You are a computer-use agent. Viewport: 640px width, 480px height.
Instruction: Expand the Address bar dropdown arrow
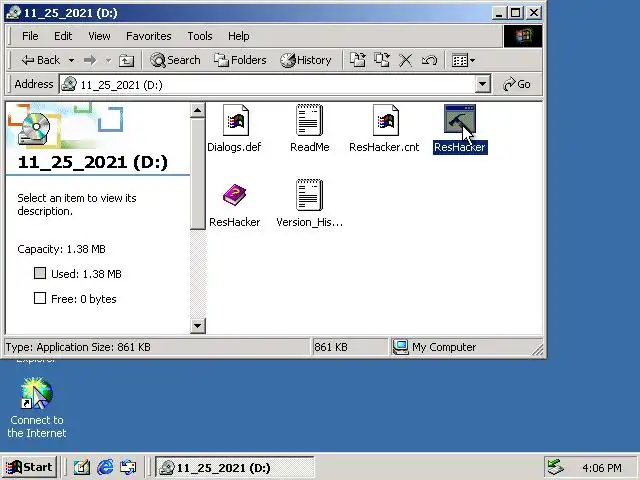(x=482, y=84)
